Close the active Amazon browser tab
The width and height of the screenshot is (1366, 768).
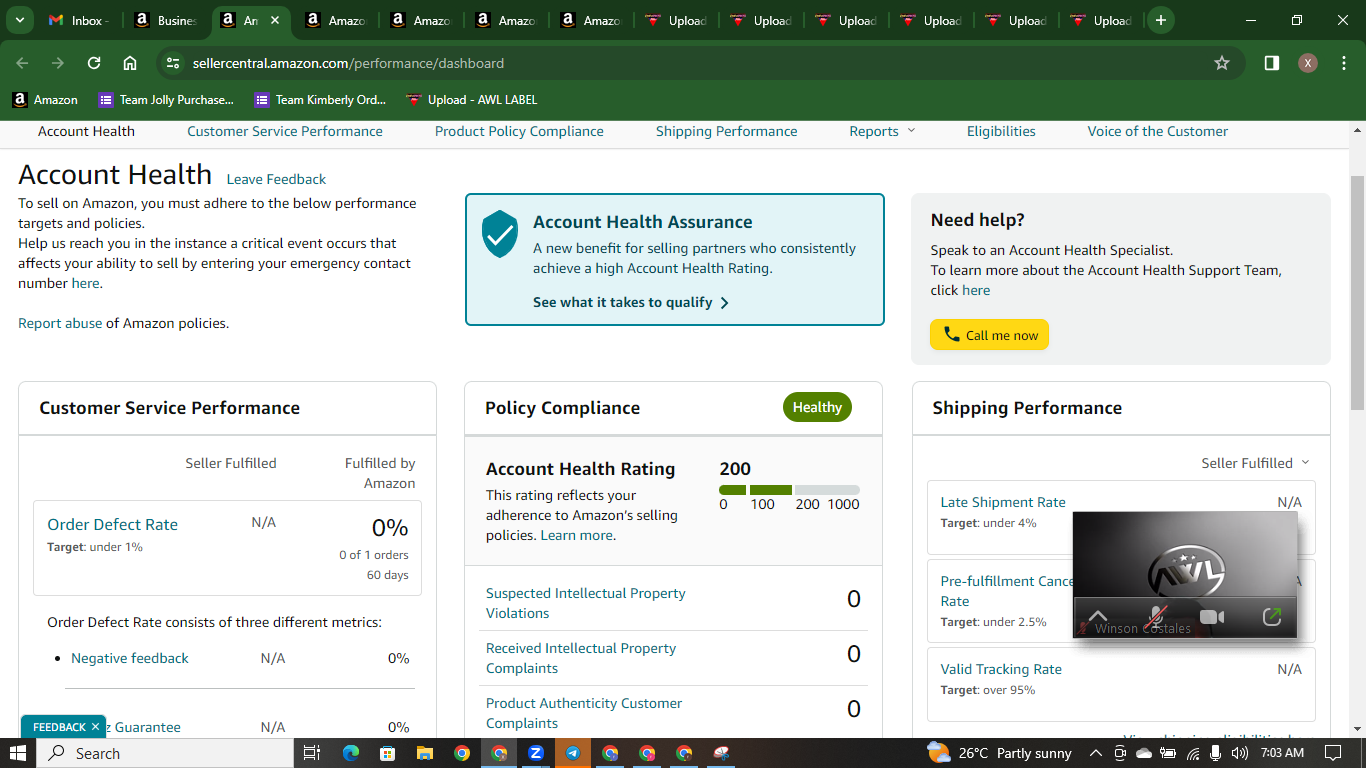coord(275,20)
